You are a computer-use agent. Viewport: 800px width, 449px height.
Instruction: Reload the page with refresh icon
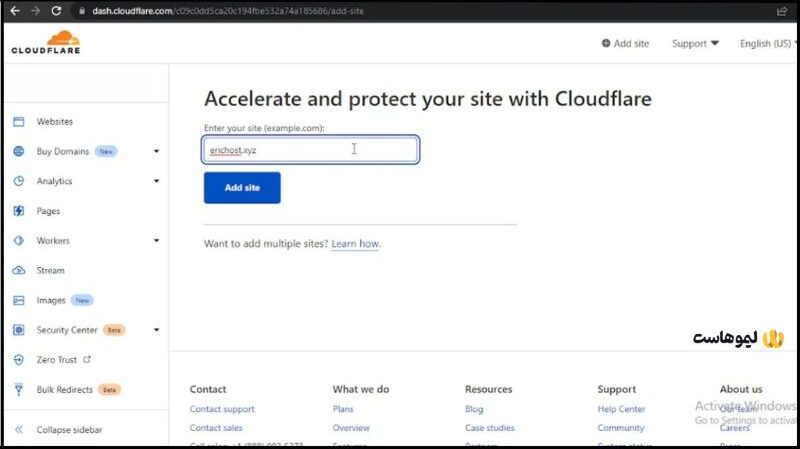click(x=56, y=11)
